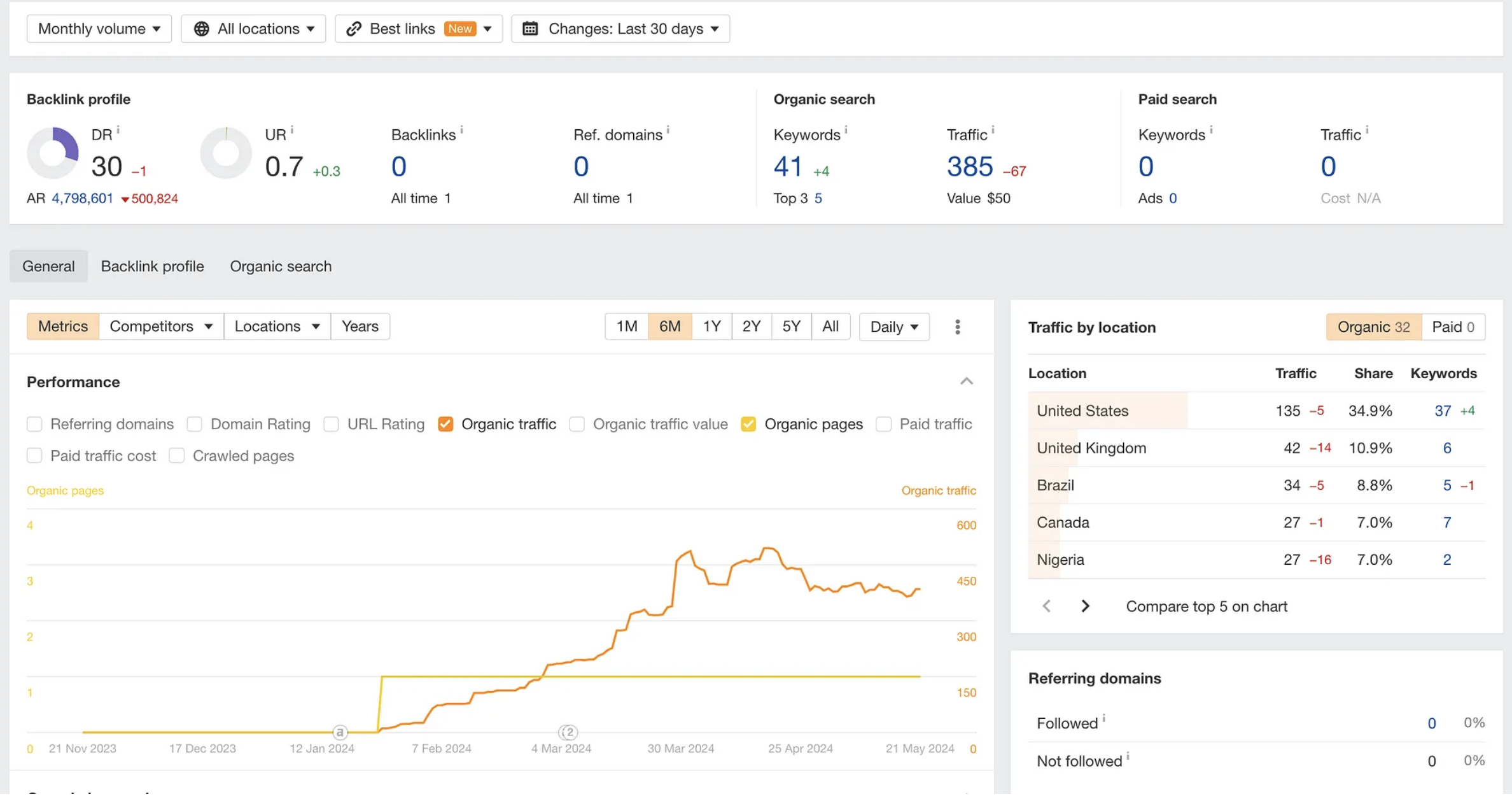Uncheck the Organic traffic checkbox
The width and height of the screenshot is (1512, 801).
[445, 424]
